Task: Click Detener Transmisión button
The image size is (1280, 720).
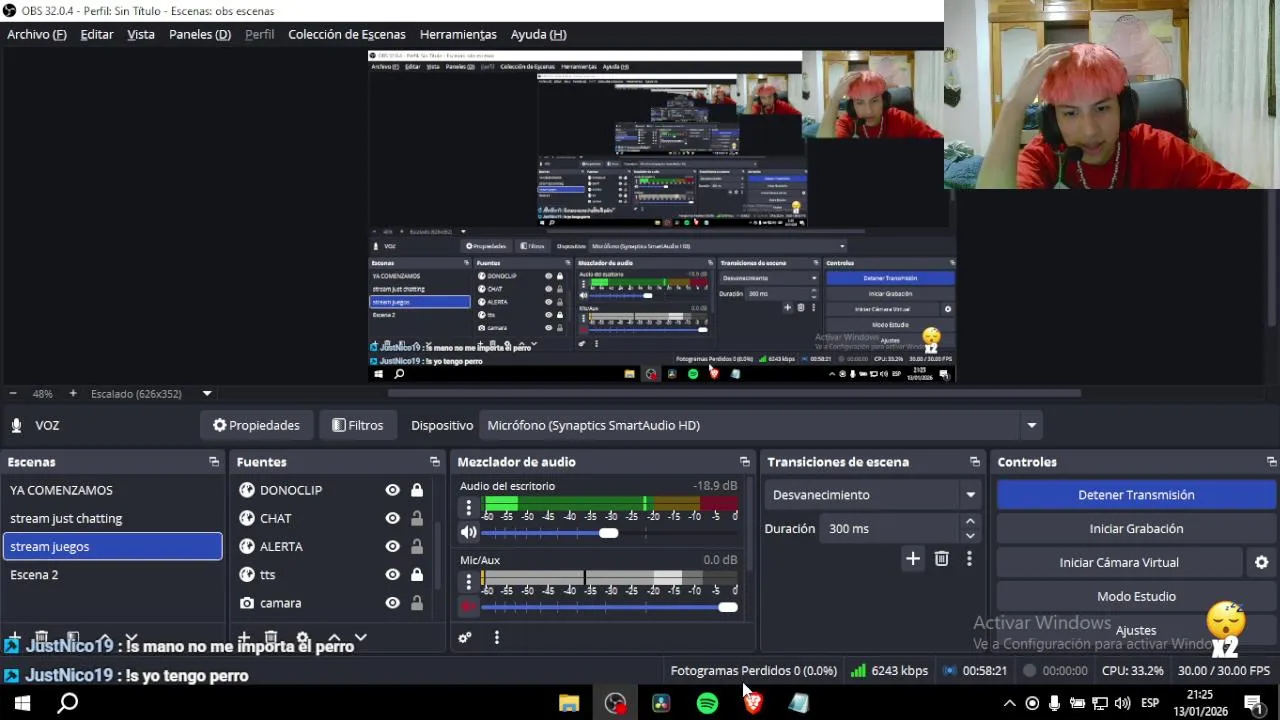Action: click(x=1136, y=495)
